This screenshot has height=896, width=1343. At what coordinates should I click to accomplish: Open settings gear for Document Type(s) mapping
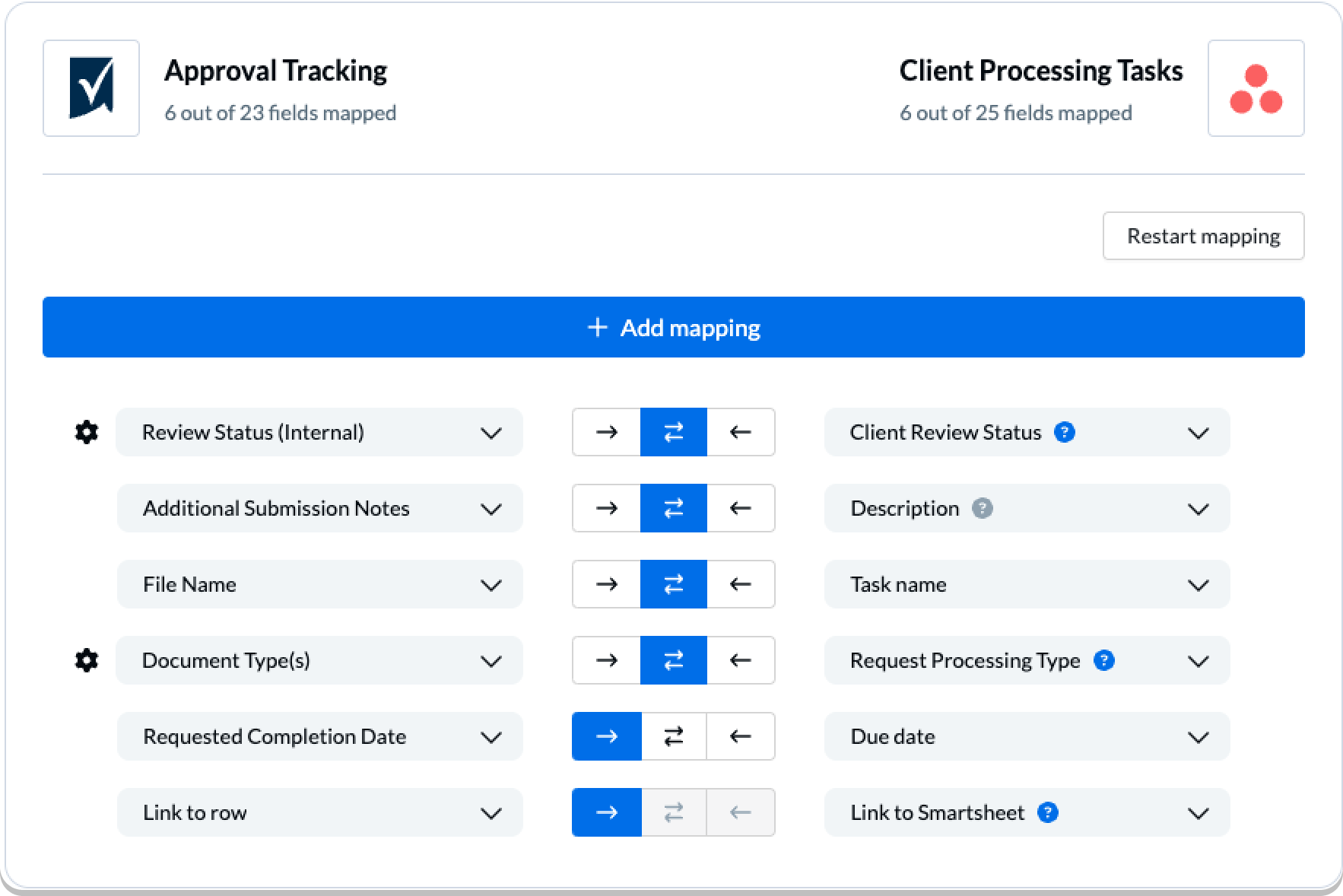click(x=87, y=660)
